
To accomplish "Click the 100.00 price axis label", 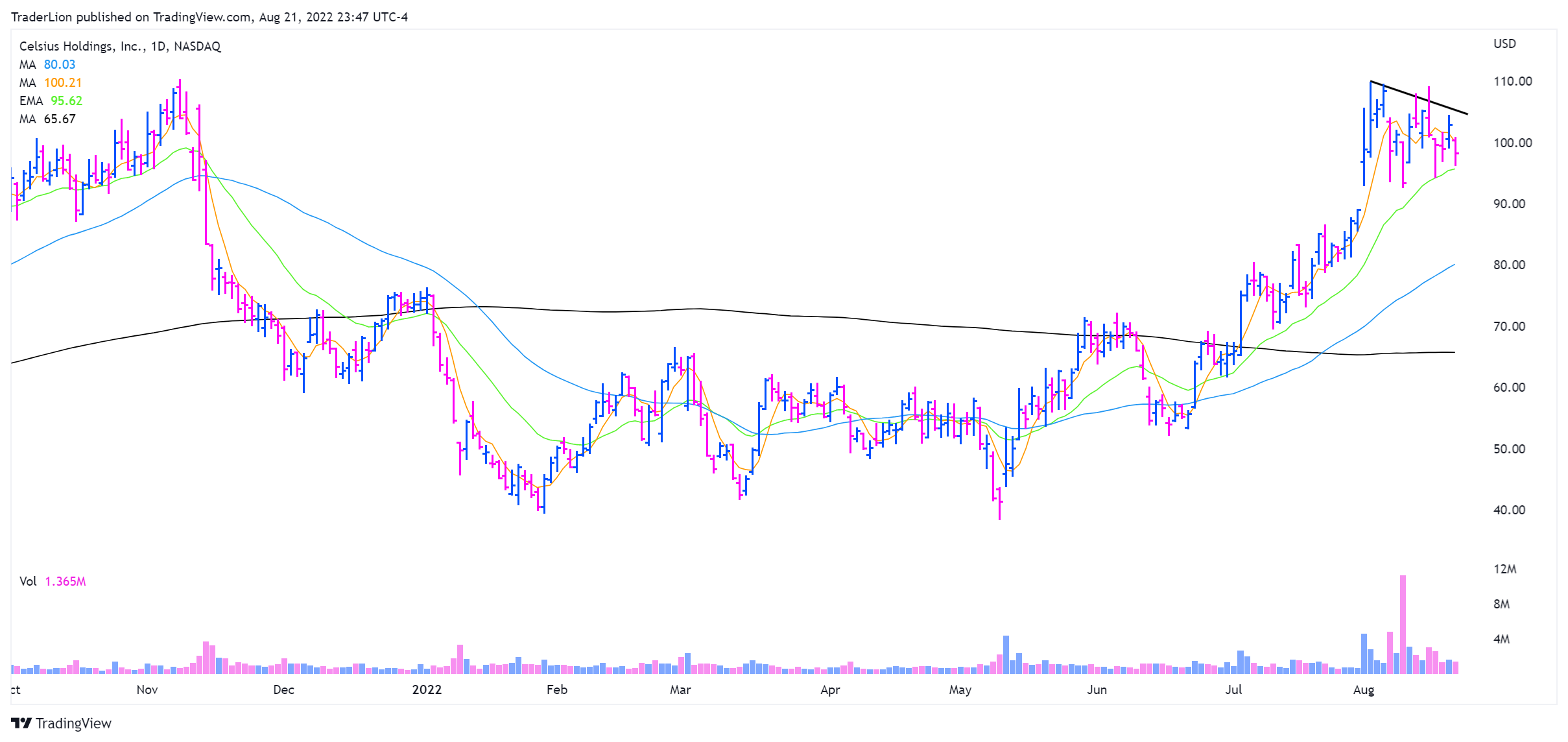I will (1513, 143).
